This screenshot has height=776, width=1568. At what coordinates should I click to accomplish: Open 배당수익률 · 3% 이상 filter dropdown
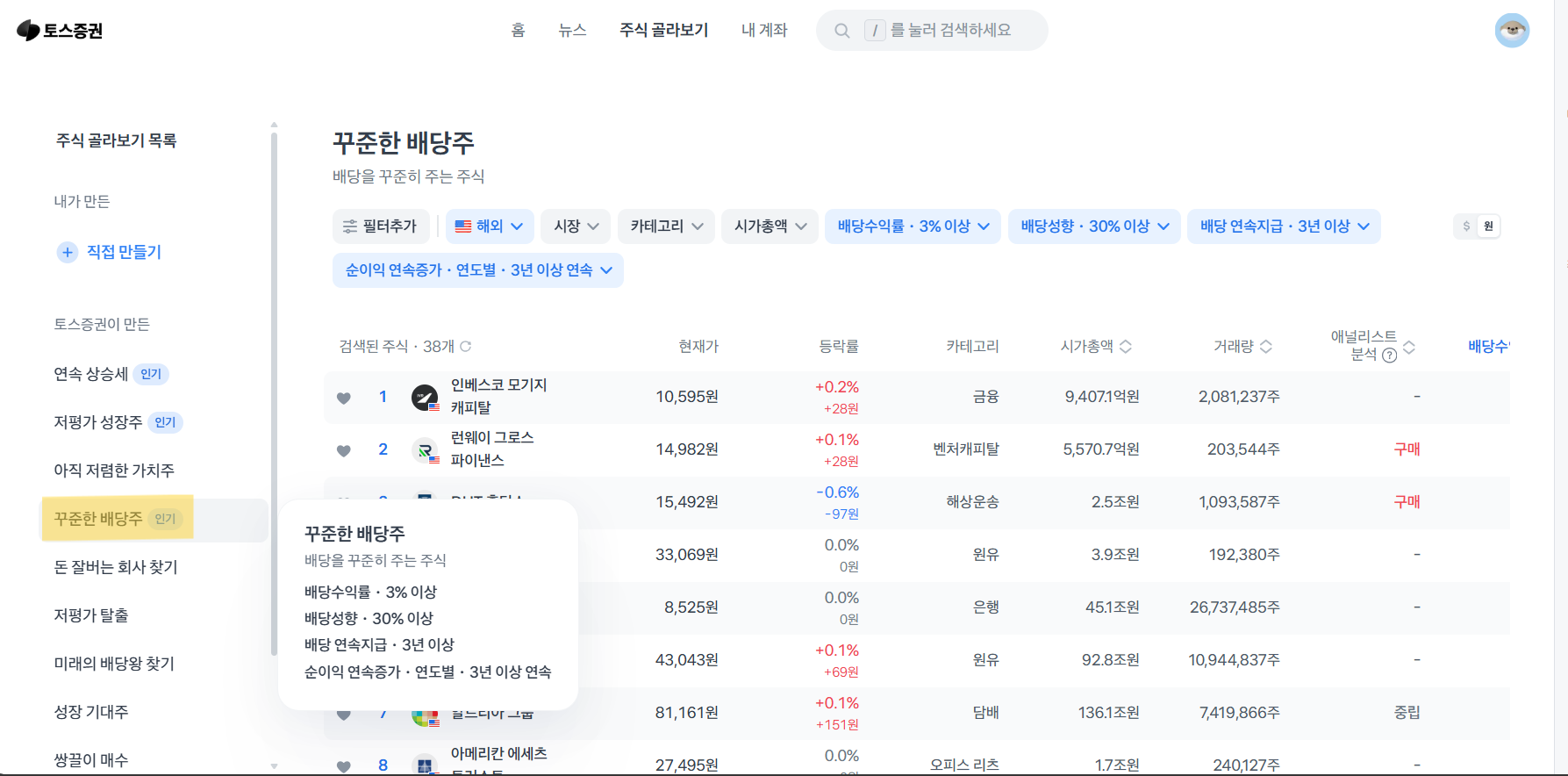[913, 226]
